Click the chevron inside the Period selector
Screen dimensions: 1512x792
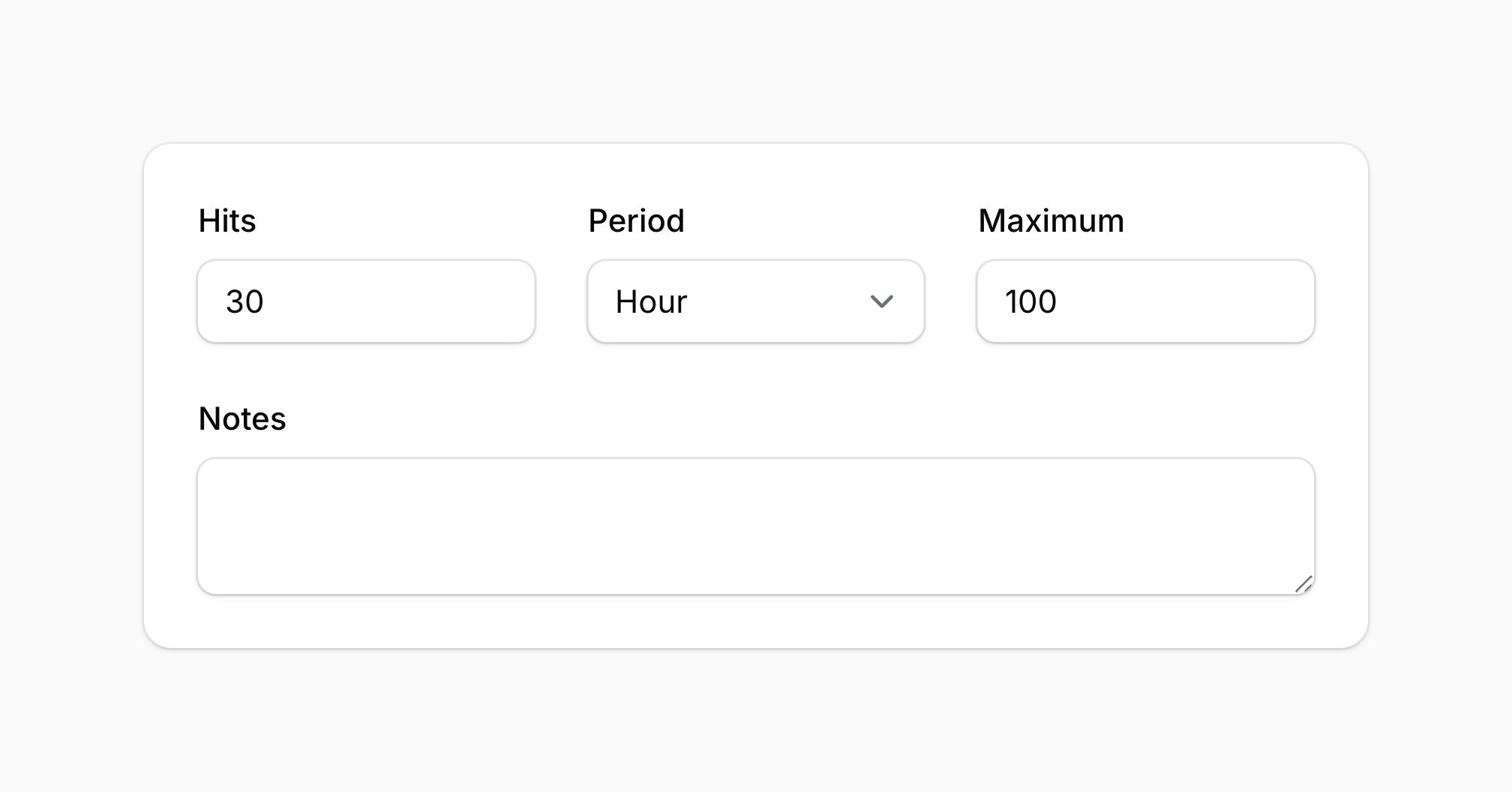pyautogui.click(x=882, y=301)
